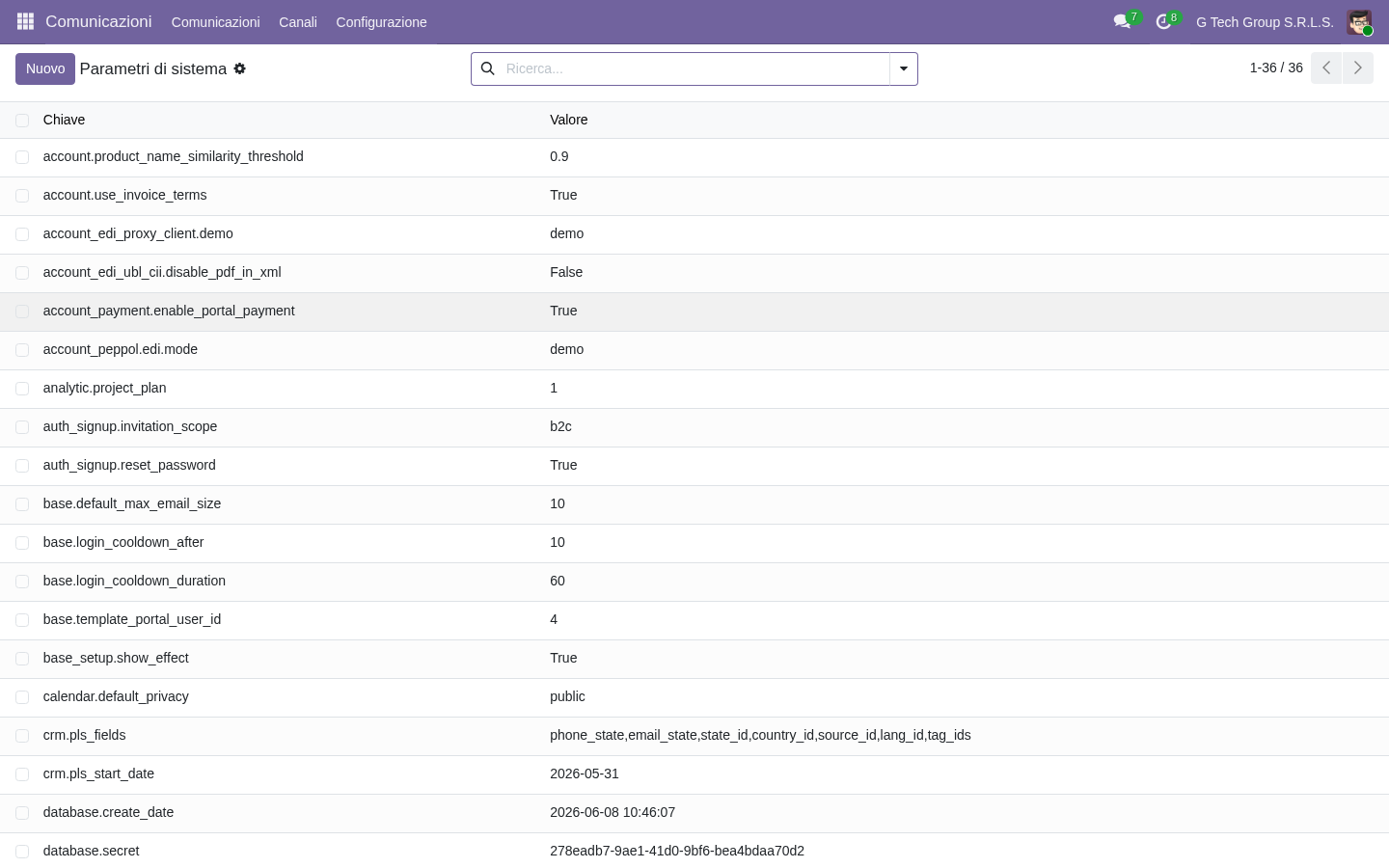Click the value public
This screenshot has height=868, width=1389.
click(x=567, y=696)
